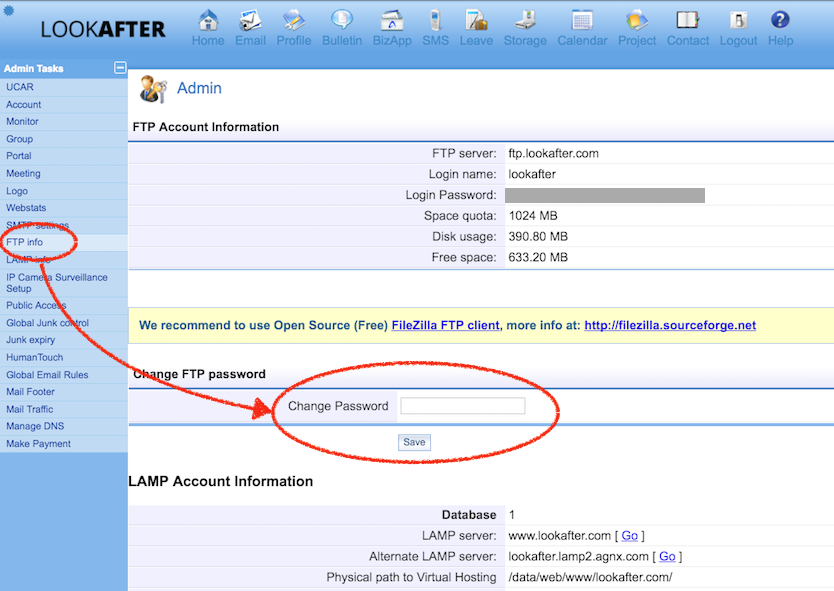834x591 pixels.
Task: Collapse the Admin Tasks panel
Action: coord(121,68)
